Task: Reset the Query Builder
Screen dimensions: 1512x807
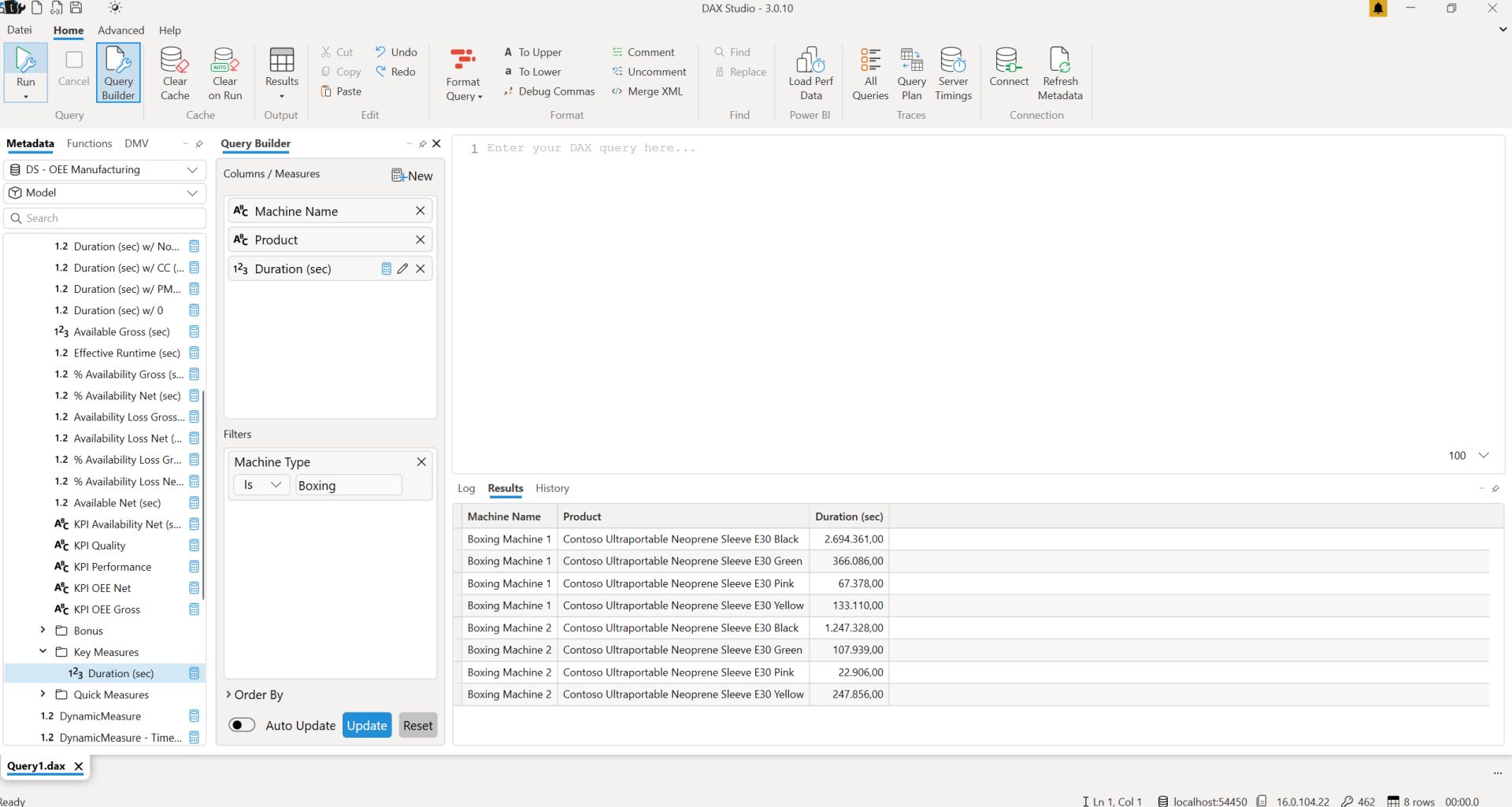Action: [x=417, y=725]
